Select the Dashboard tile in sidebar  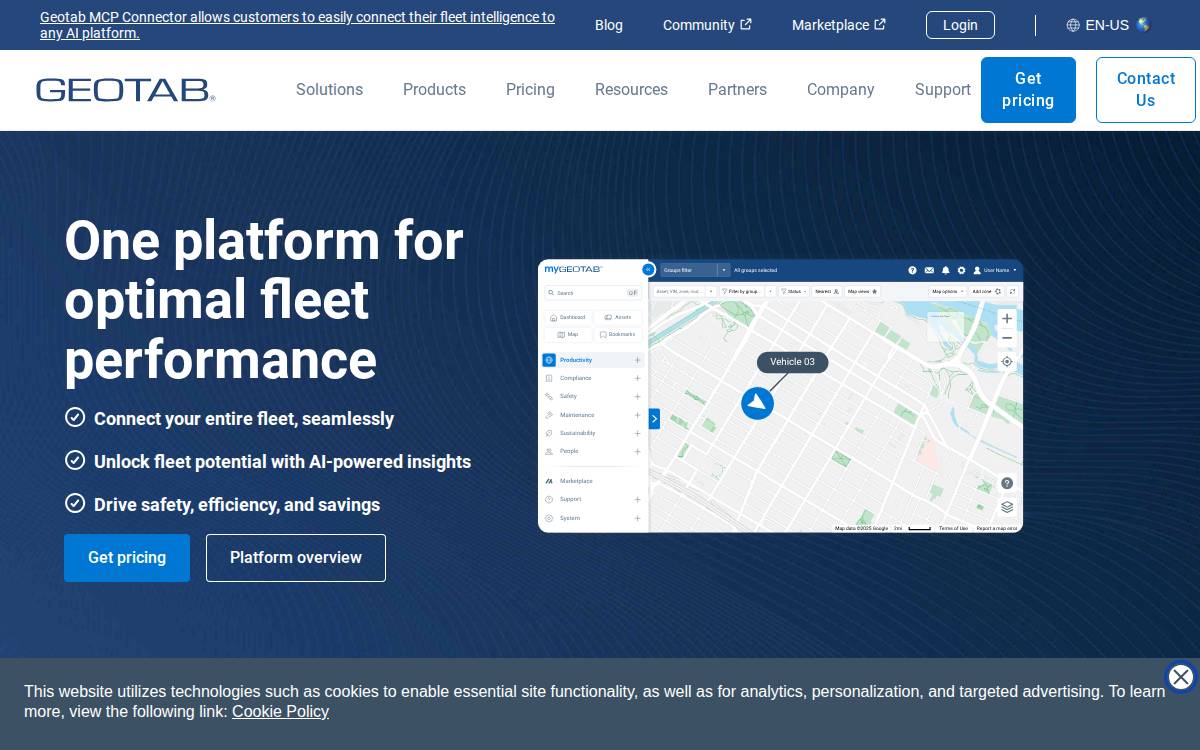[568, 317]
